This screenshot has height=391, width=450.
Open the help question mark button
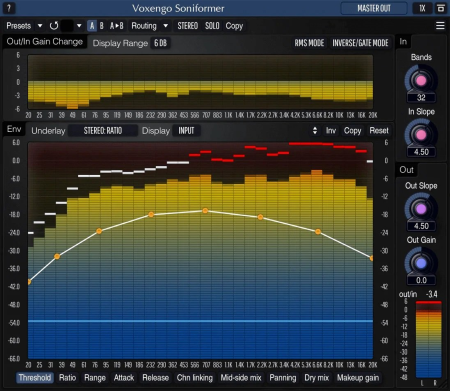tap(9, 8)
